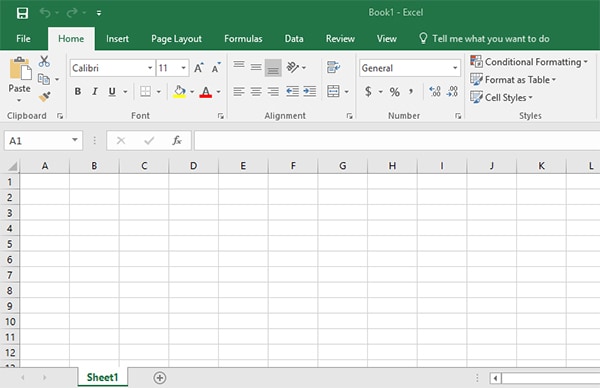Screen dimensions: 600x388
Task: Decrease font size with the smaller A
Action: (x=216, y=68)
